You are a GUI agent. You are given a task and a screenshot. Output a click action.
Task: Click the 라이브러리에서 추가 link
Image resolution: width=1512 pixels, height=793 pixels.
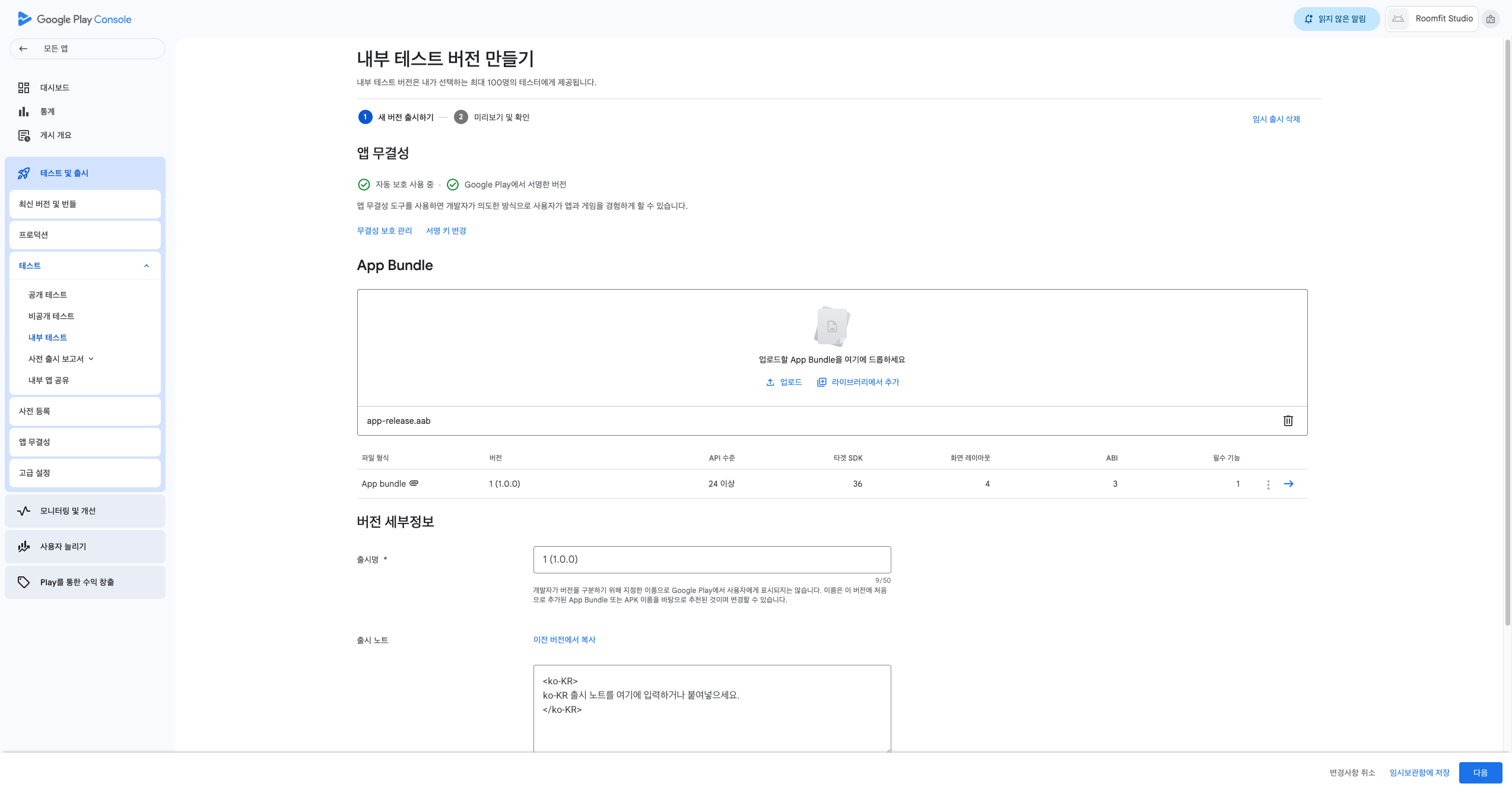[865, 382]
